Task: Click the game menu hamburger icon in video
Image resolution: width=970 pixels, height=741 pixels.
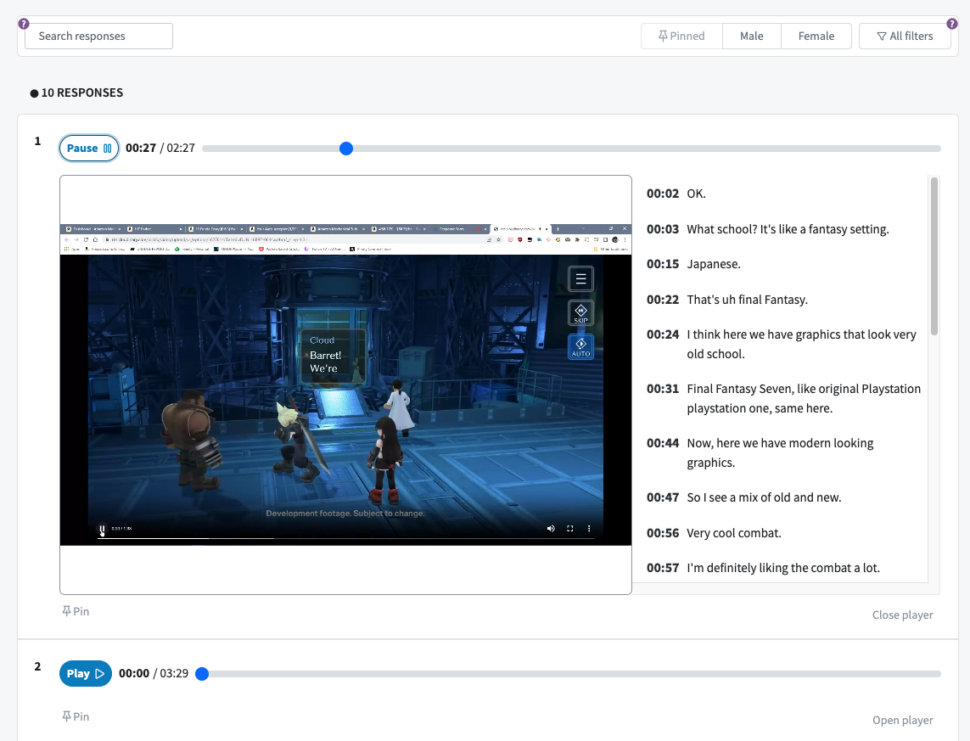Action: [581, 278]
